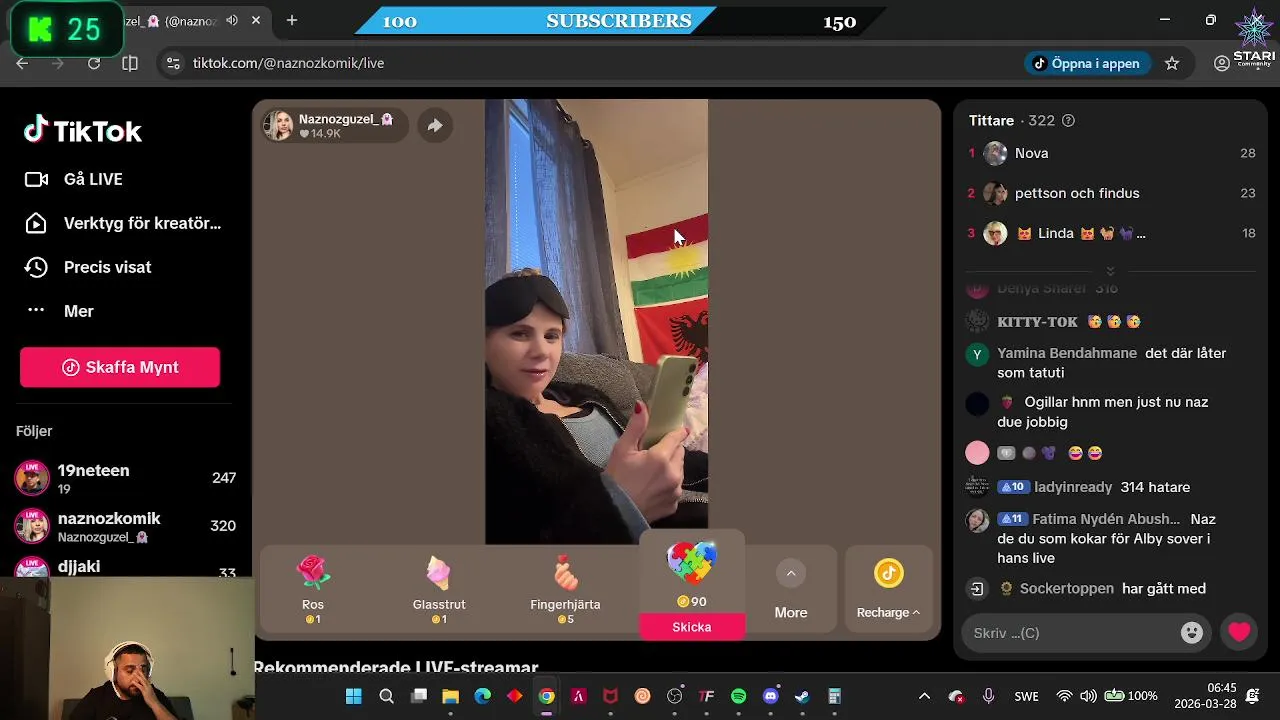Viewport: 1280px width, 720px height.
Task: Open the Recharge coins dropdown
Action: click(888, 589)
